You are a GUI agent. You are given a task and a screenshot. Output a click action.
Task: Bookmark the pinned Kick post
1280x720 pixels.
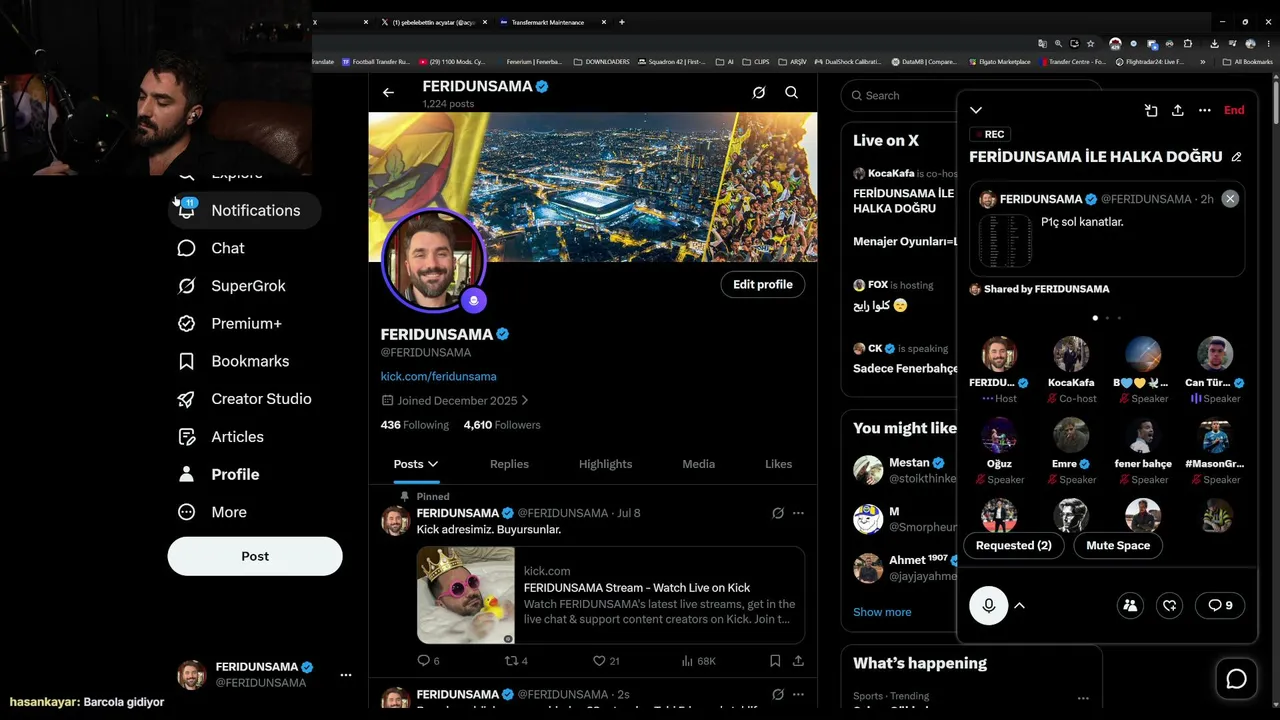click(775, 661)
